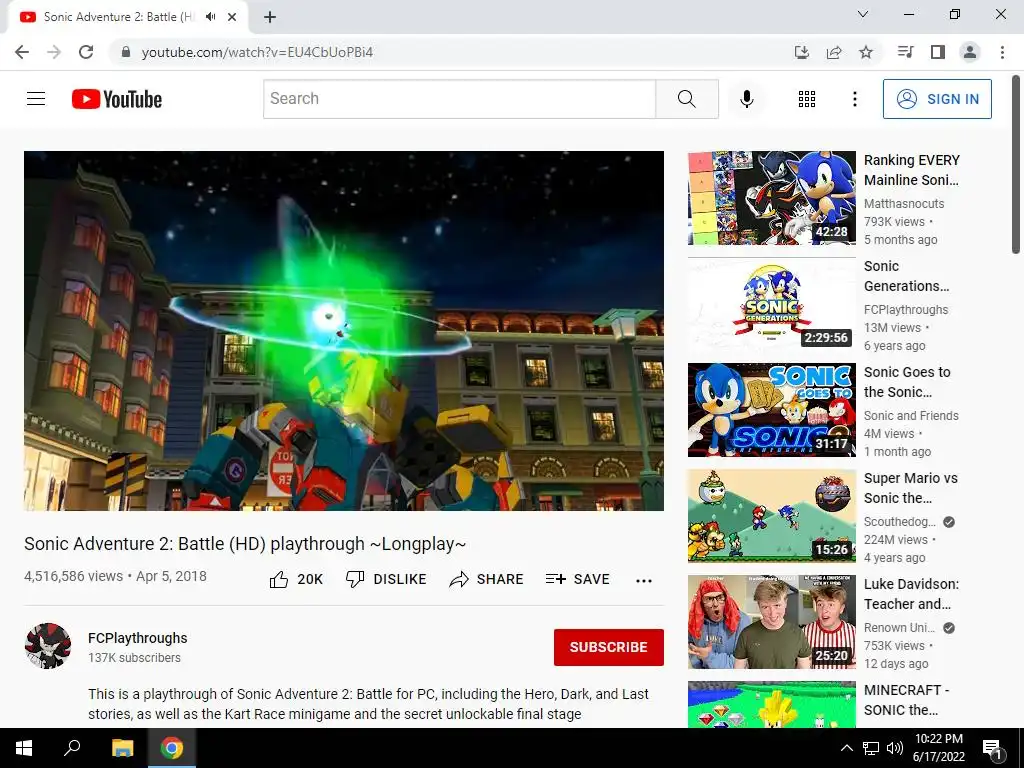Open the YouTube apps grid

807,99
